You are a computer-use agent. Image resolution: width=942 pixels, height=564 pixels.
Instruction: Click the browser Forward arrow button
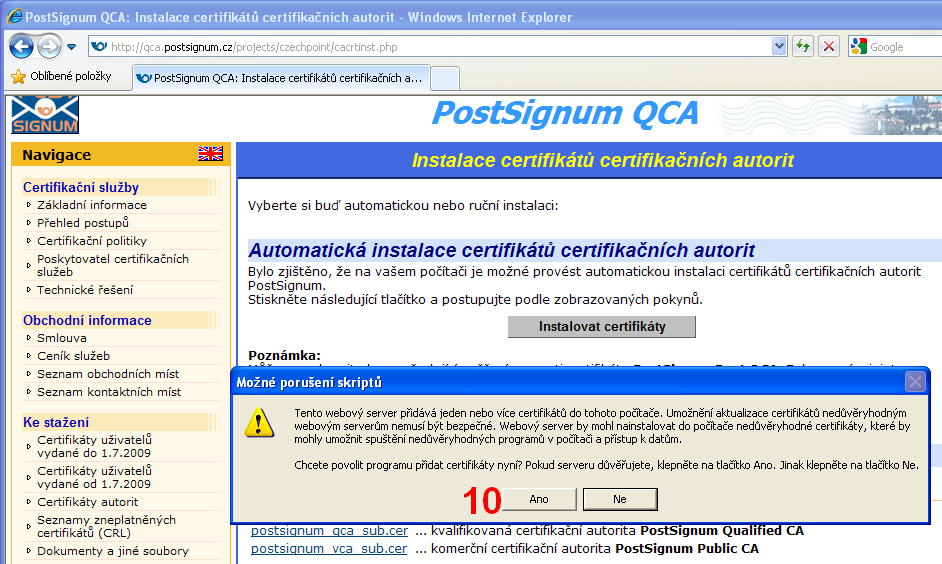pos(49,46)
